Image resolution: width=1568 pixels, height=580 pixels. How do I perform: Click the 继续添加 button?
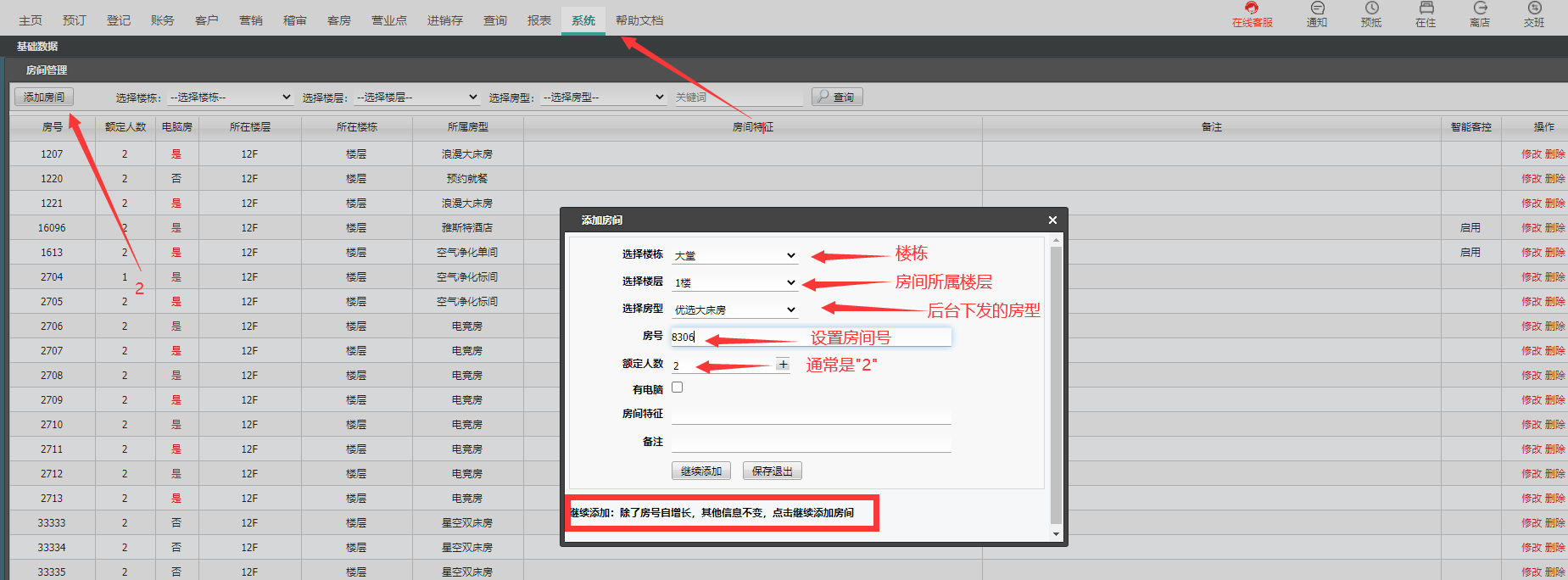(701, 471)
